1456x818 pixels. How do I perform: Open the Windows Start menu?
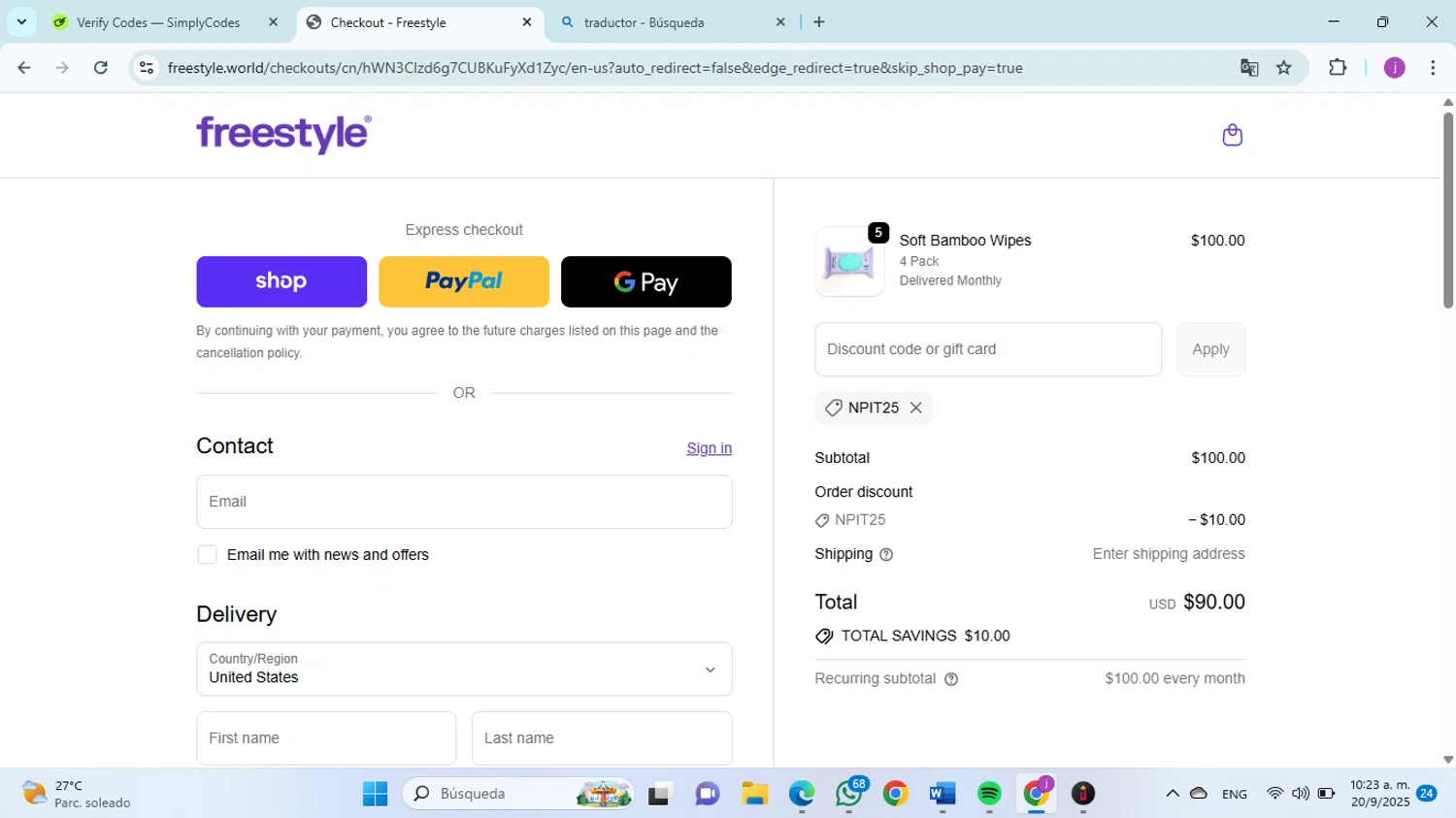click(x=375, y=794)
